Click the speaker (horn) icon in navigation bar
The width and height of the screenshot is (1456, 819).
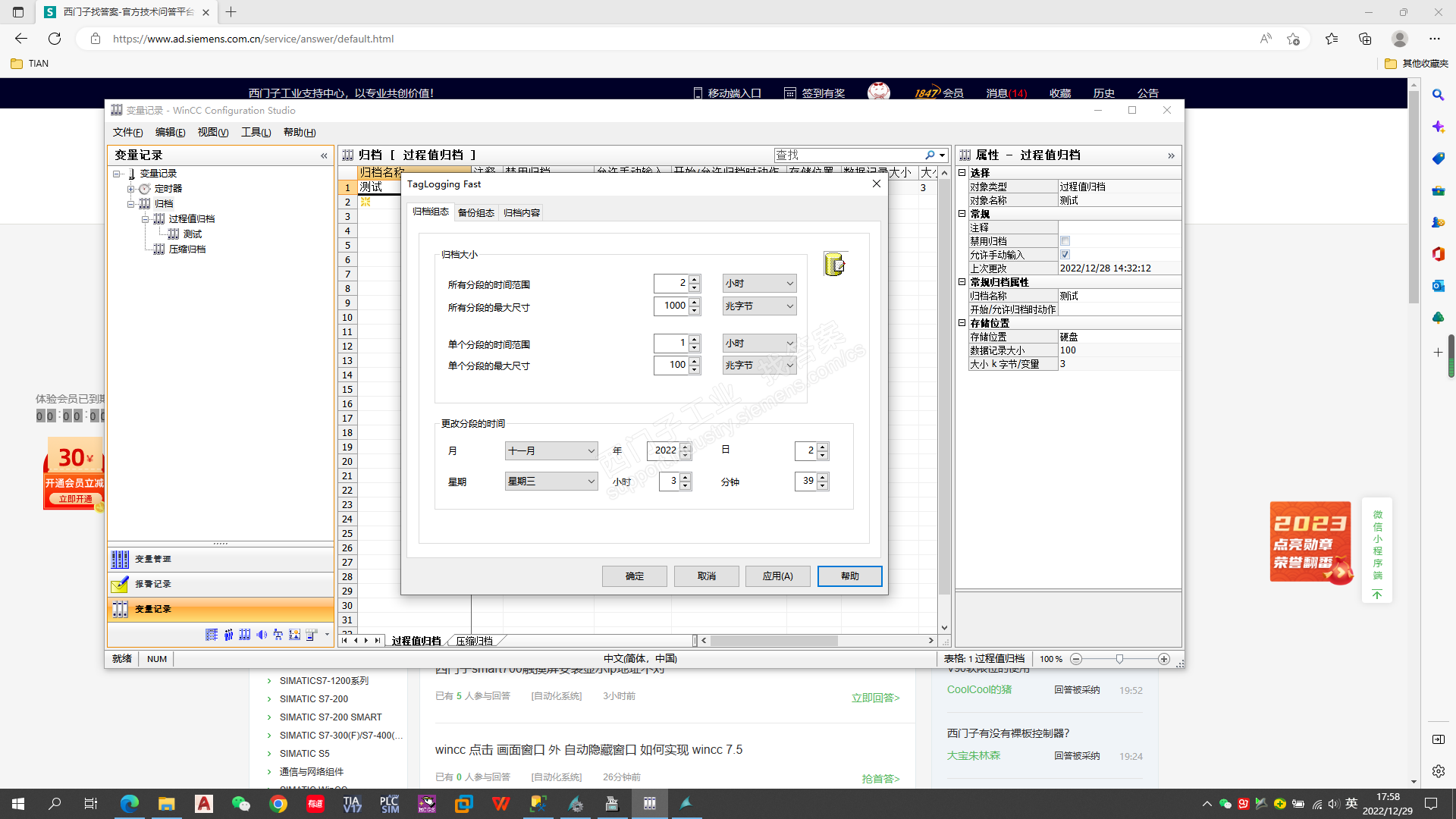point(262,635)
